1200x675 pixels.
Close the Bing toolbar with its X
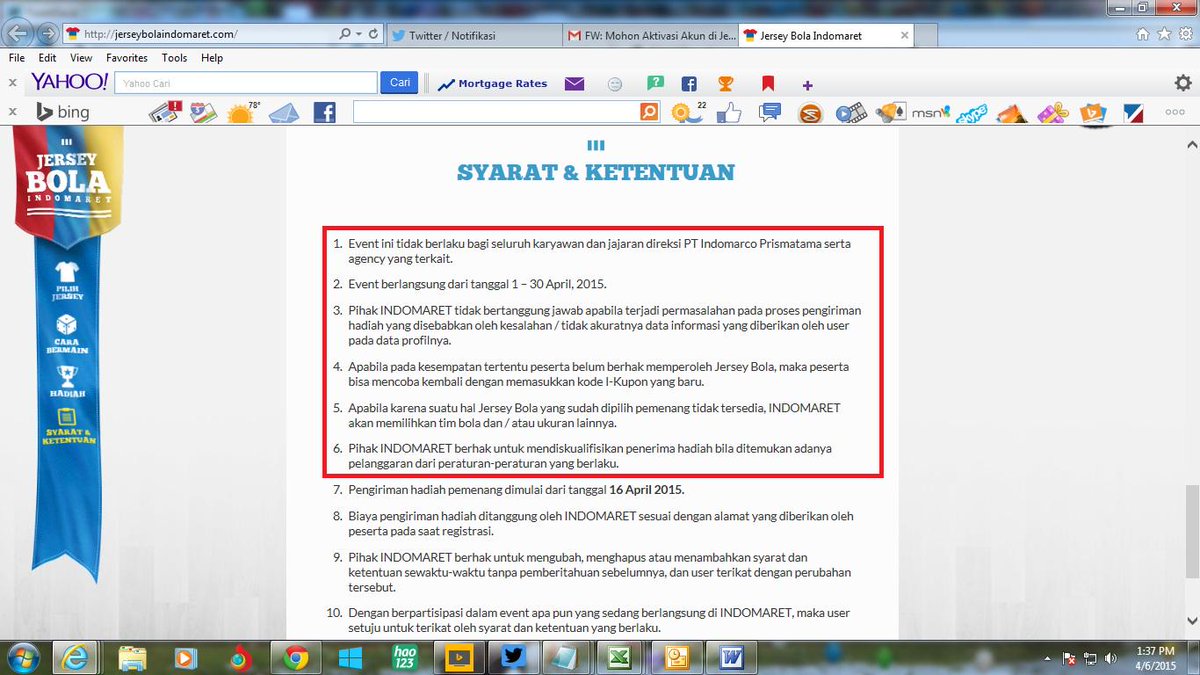click(12, 112)
